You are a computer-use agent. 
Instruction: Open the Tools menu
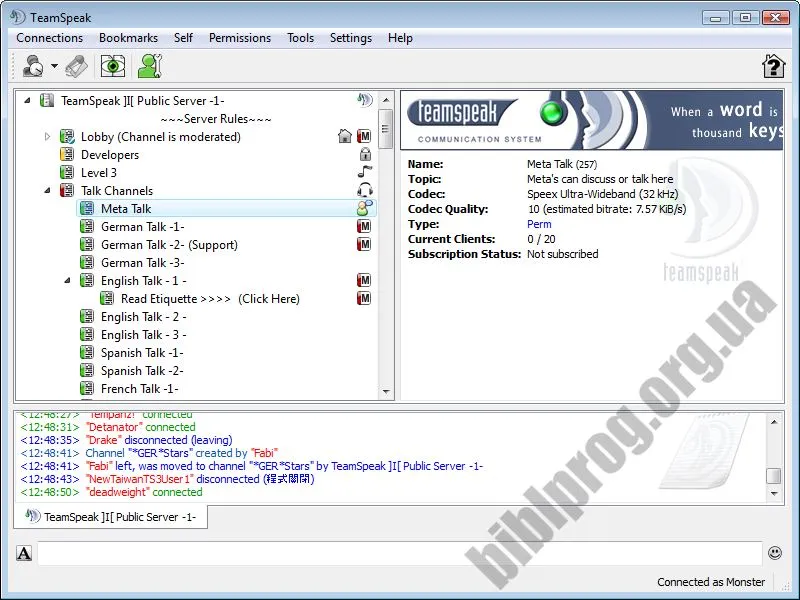pyautogui.click(x=301, y=38)
